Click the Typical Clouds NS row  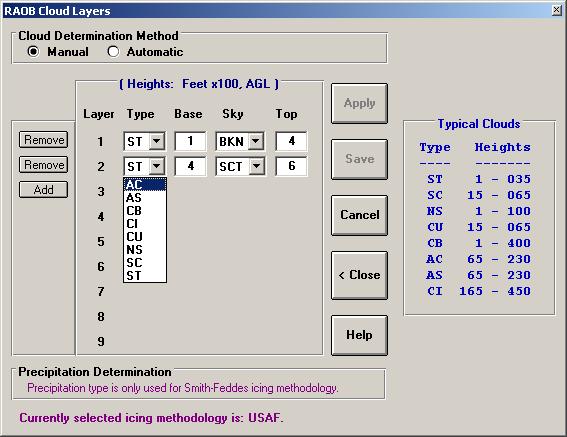point(478,211)
